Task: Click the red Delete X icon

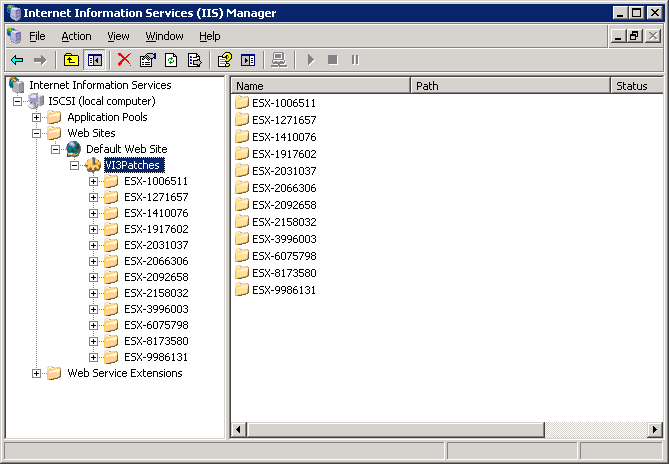Action: click(124, 60)
